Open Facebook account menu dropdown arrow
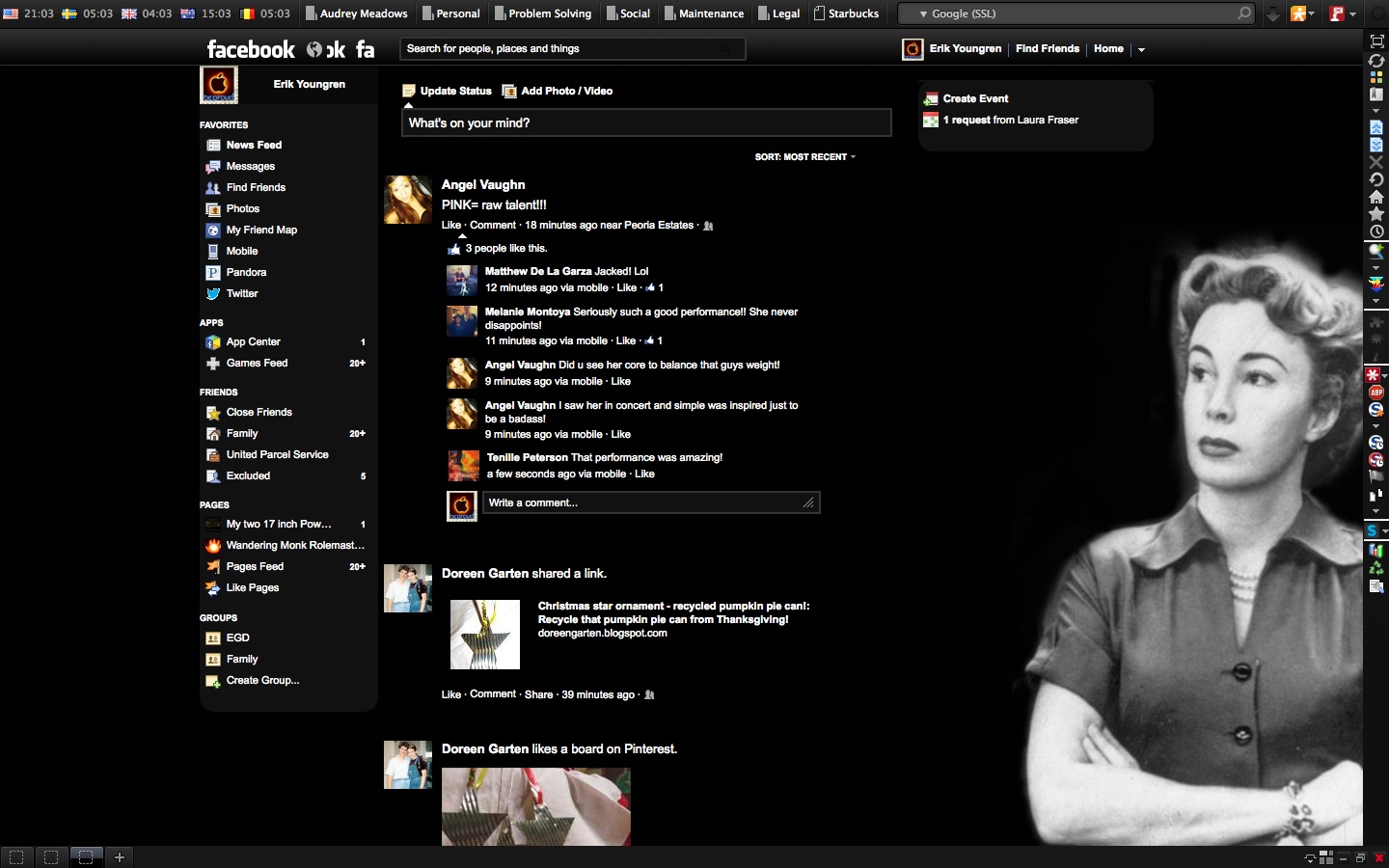This screenshot has height=868, width=1389. coord(1141,49)
